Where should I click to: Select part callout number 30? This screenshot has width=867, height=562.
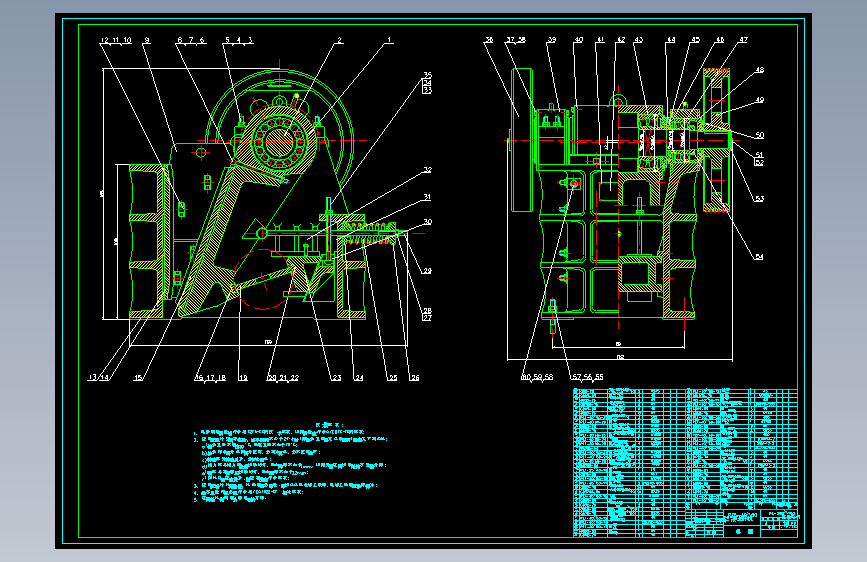click(427, 222)
